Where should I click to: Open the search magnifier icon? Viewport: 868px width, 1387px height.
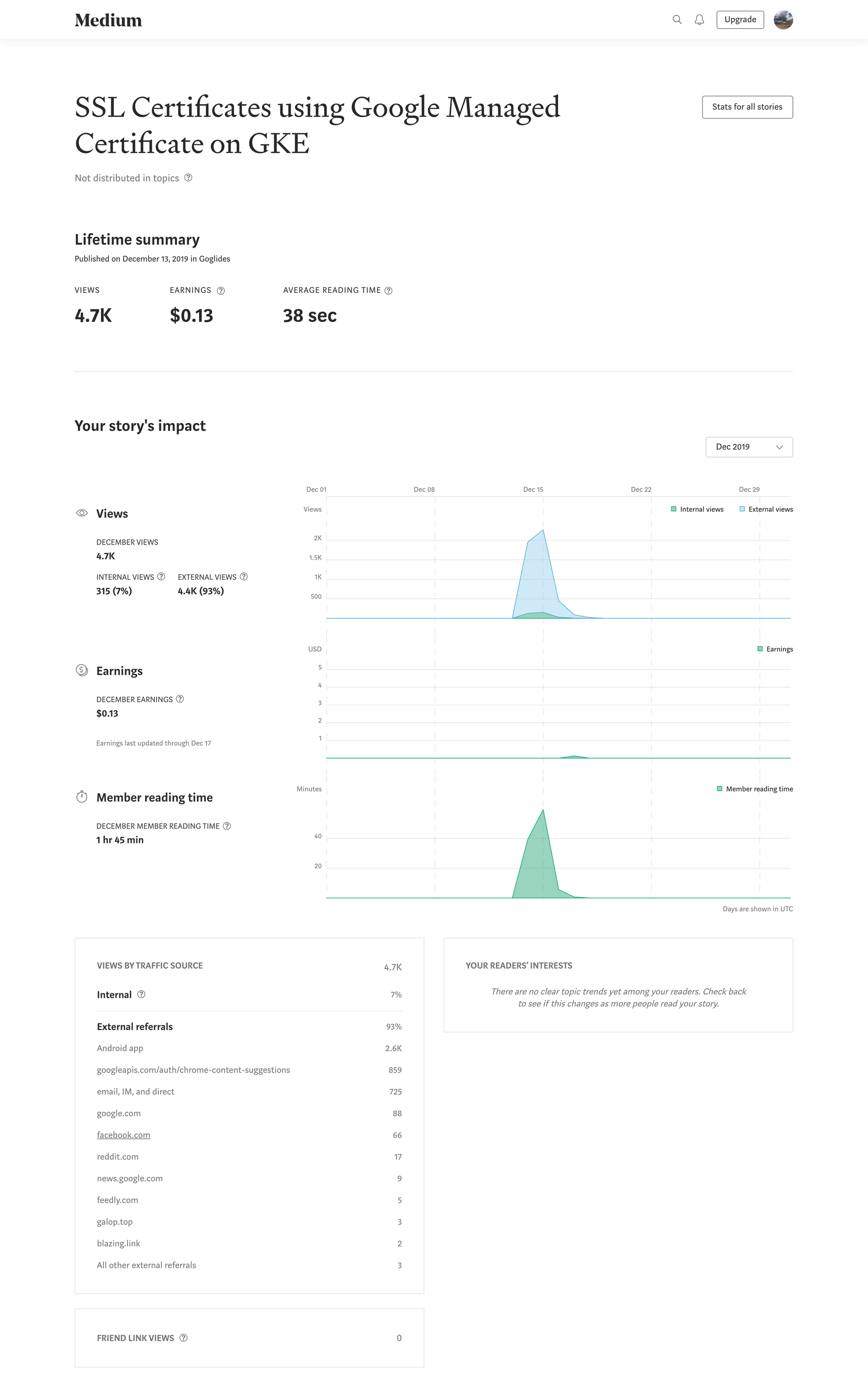(x=677, y=20)
